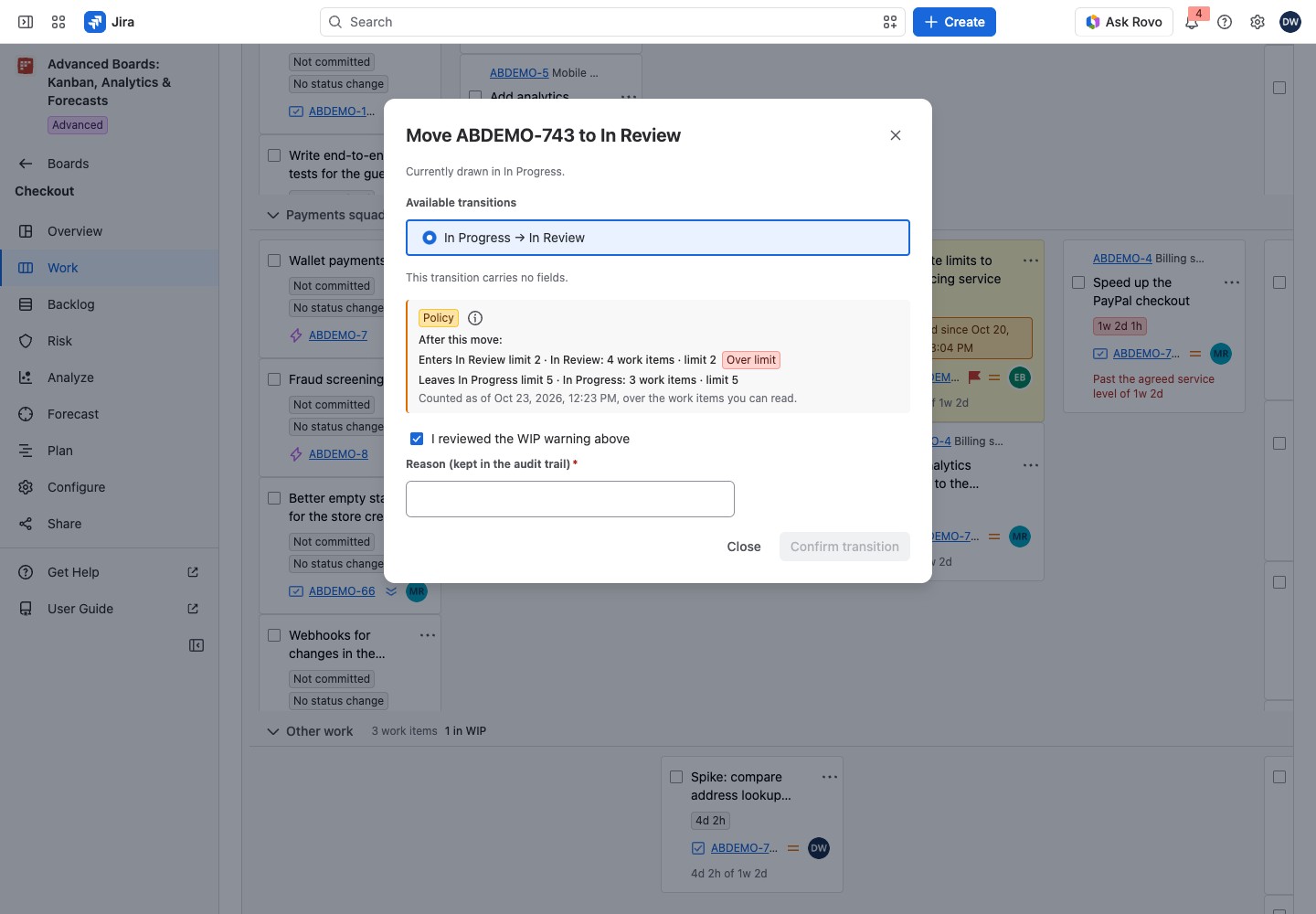Open more options on Spike card
The height and width of the screenshot is (914, 1316).
click(x=830, y=777)
